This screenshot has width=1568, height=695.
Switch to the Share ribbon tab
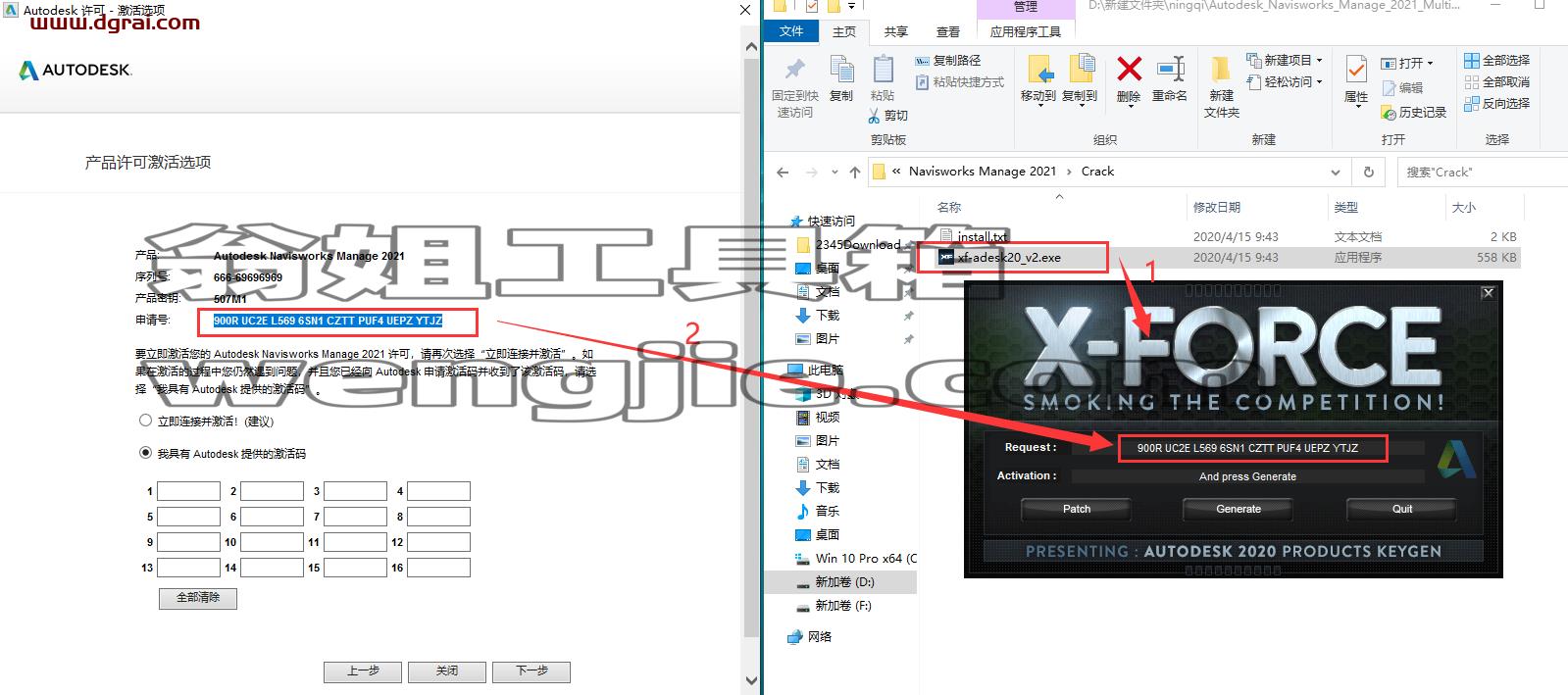[895, 31]
